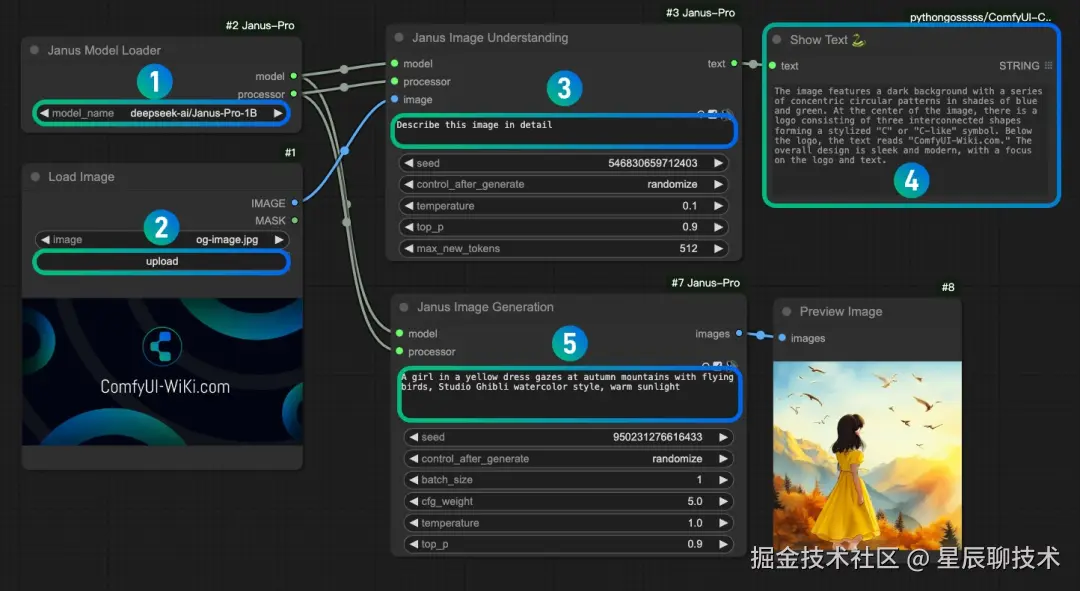Click the STRING grid icon in Show Text

pos(1048,65)
